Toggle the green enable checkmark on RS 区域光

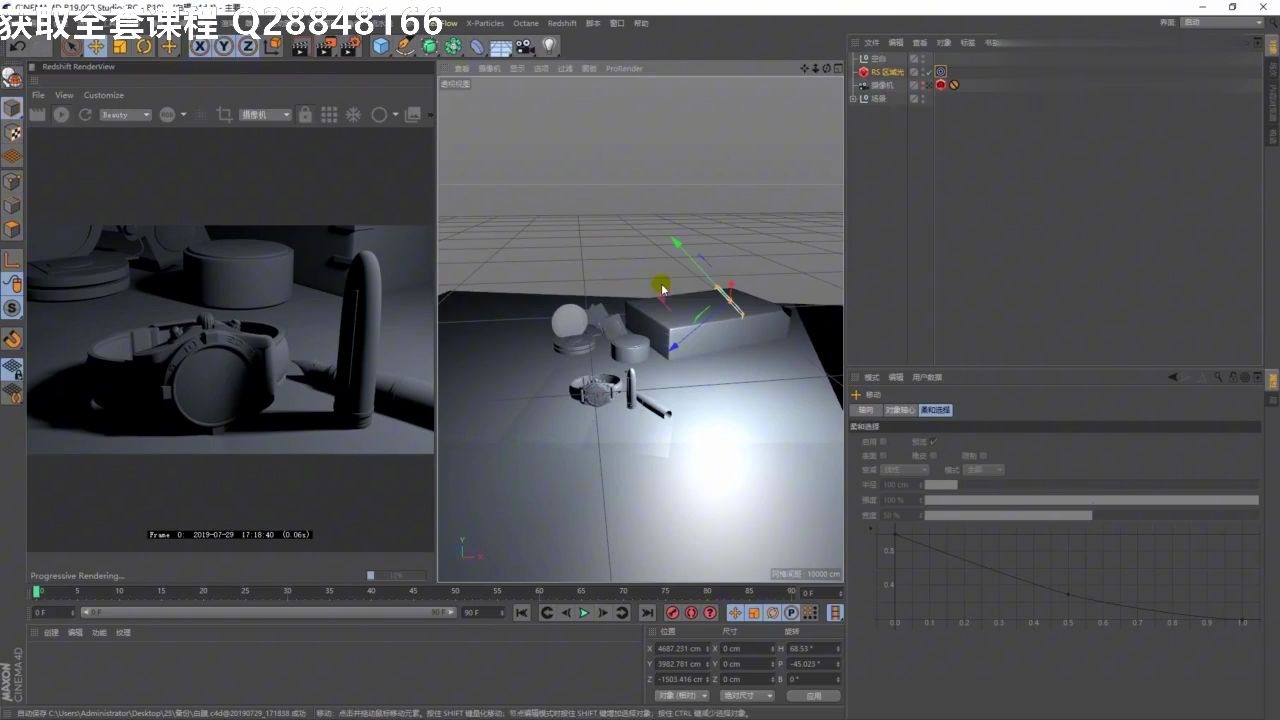point(929,72)
